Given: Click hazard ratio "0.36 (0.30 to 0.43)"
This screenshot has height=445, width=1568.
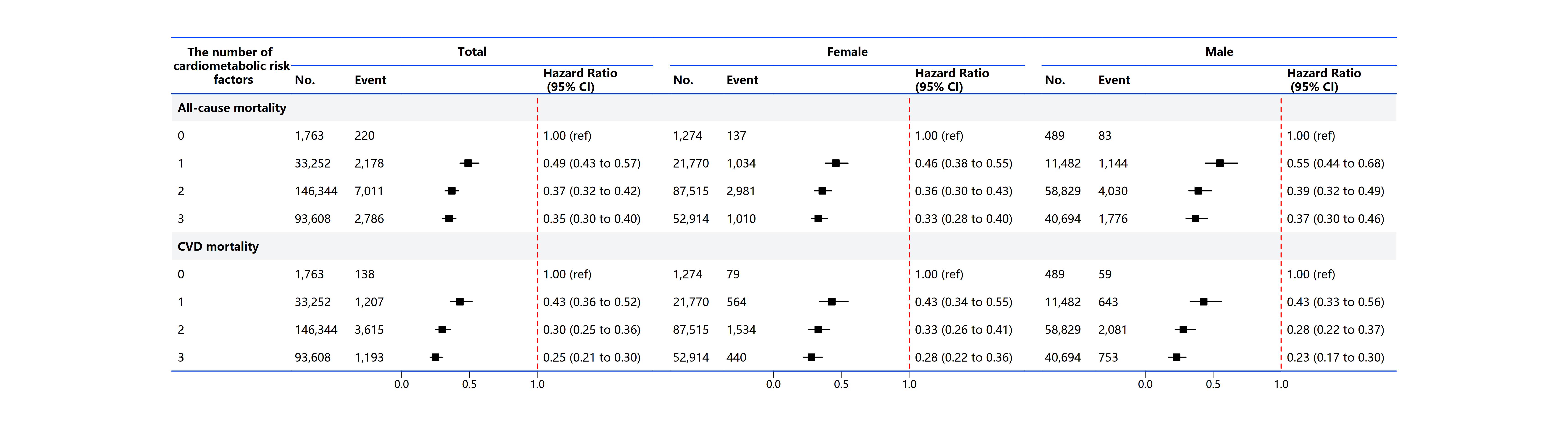Looking at the screenshot, I should point(964,191).
